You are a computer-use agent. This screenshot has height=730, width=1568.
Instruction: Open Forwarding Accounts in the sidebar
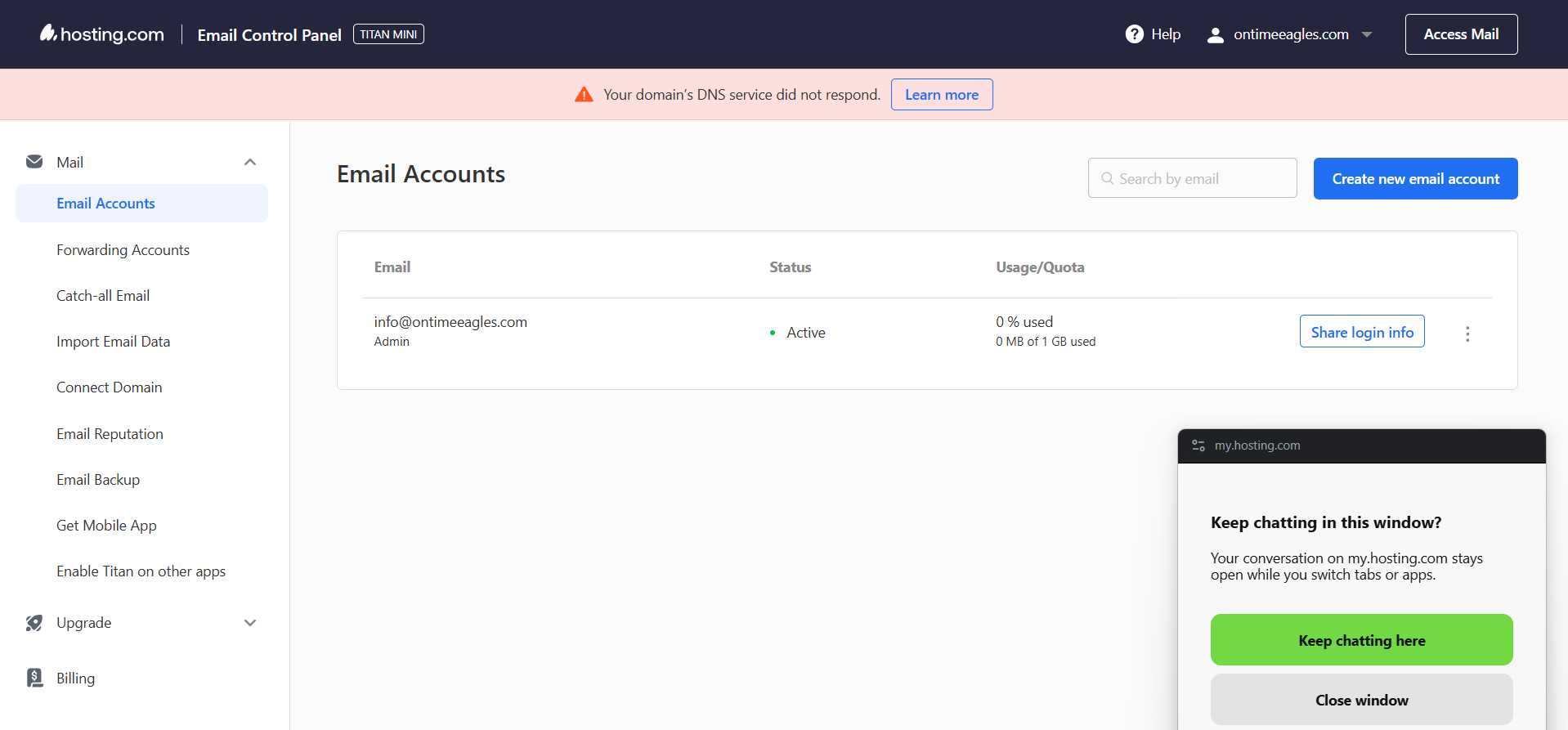(x=123, y=250)
